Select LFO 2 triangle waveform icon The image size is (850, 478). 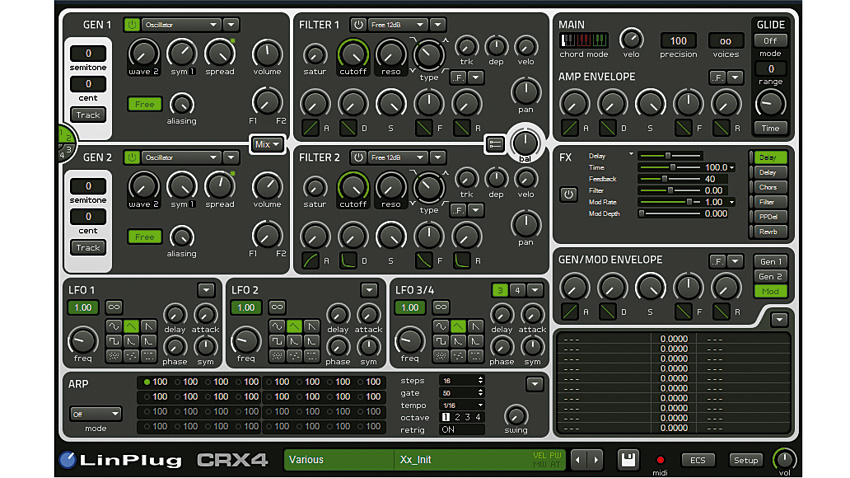point(294,326)
